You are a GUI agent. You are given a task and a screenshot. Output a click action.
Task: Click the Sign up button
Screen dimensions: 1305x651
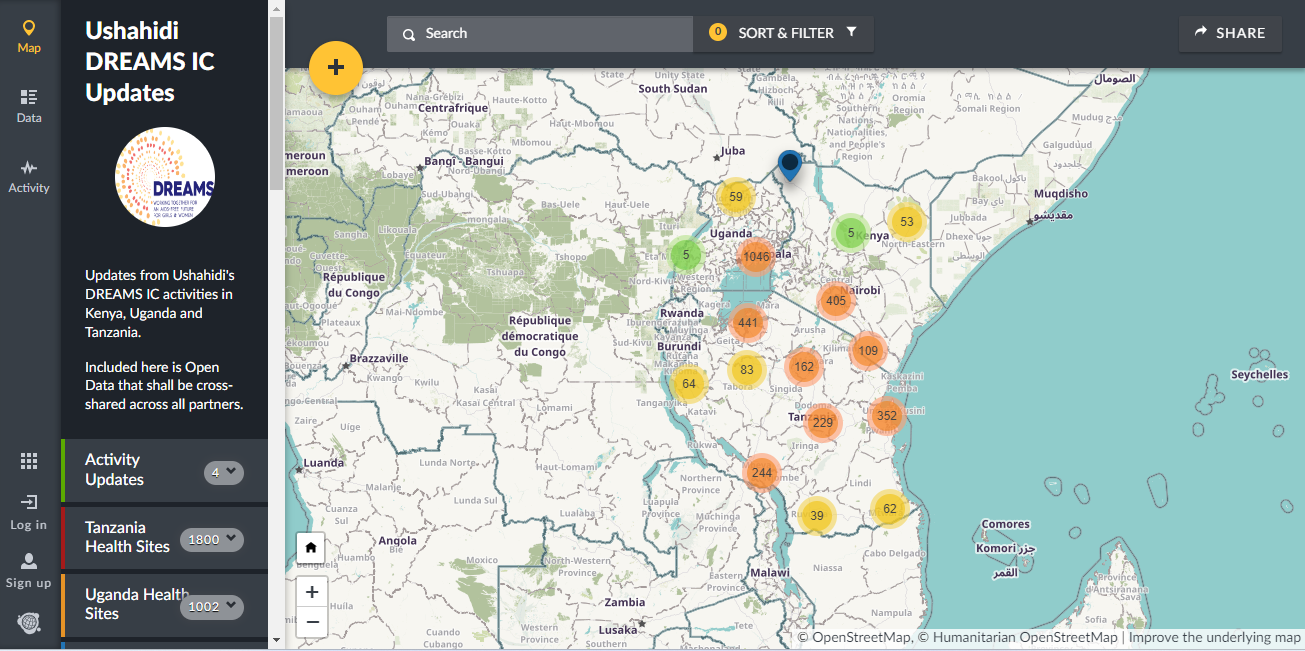click(28, 570)
